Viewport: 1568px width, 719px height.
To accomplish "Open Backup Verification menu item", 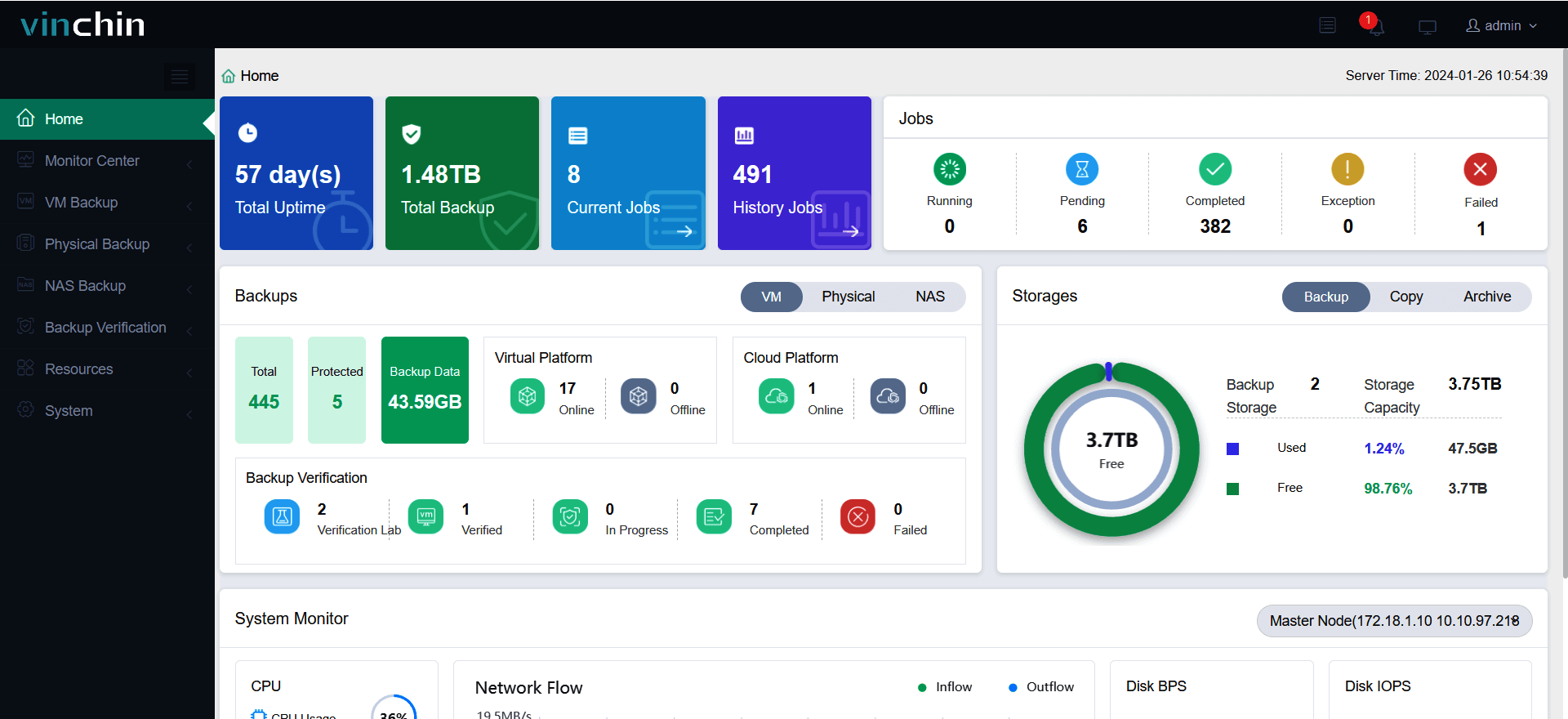I will point(107,328).
